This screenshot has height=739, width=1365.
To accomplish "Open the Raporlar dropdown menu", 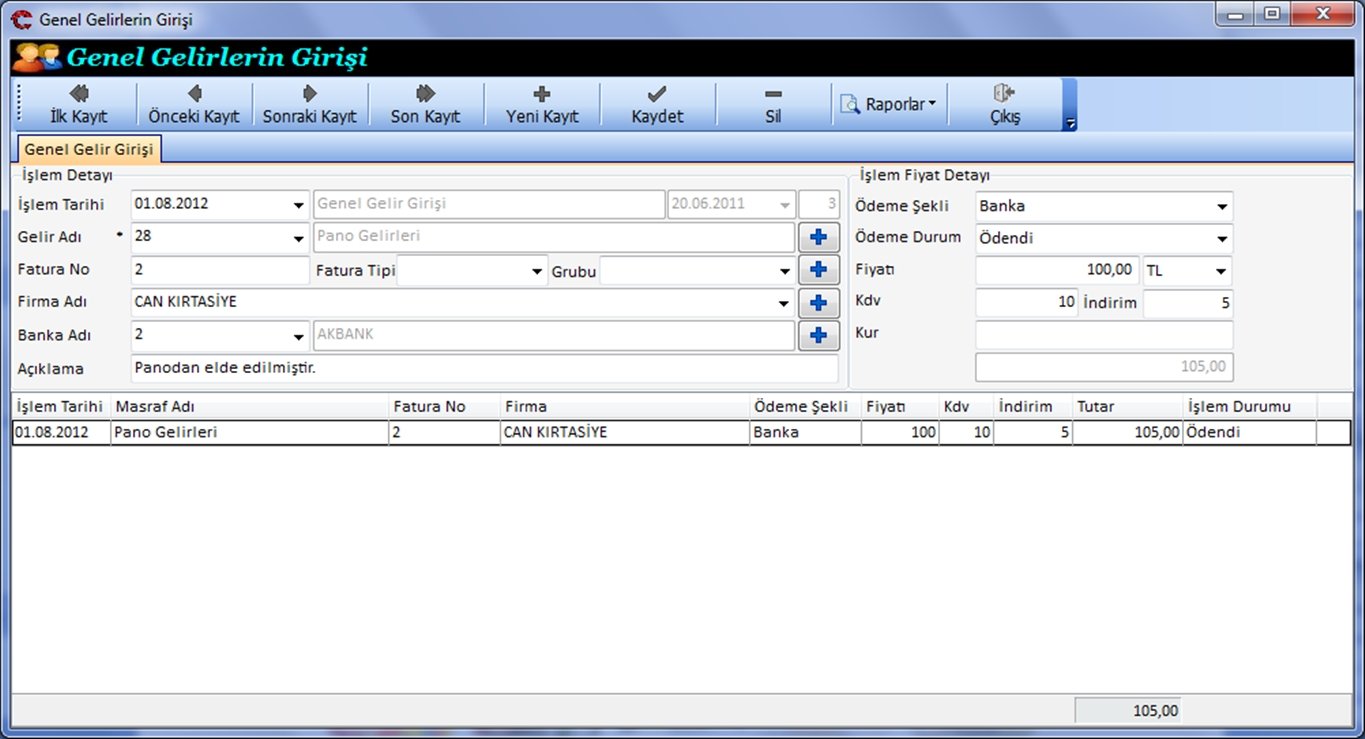I will point(890,104).
